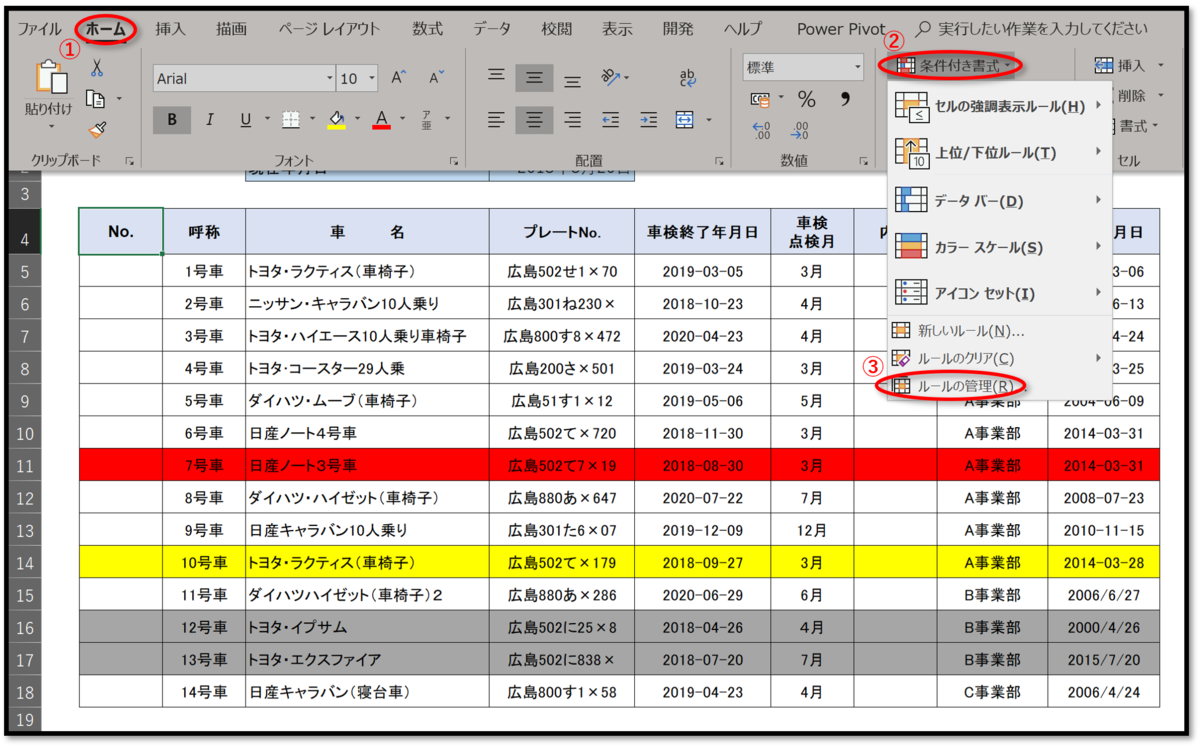Click the Cut scissors icon
The height and width of the screenshot is (748, 1200).
(97, 68)
